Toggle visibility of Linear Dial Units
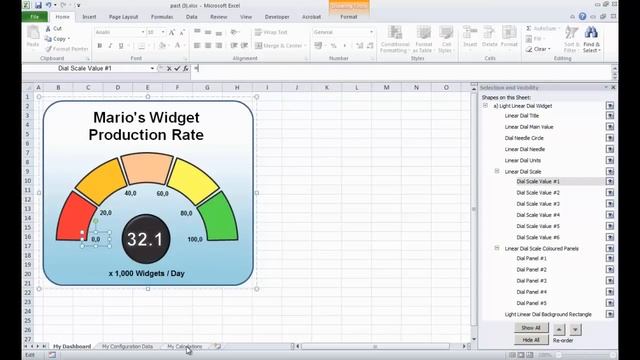Image resolution: width=640 pixels, height=360 pixels. click(x=610, y=160)
